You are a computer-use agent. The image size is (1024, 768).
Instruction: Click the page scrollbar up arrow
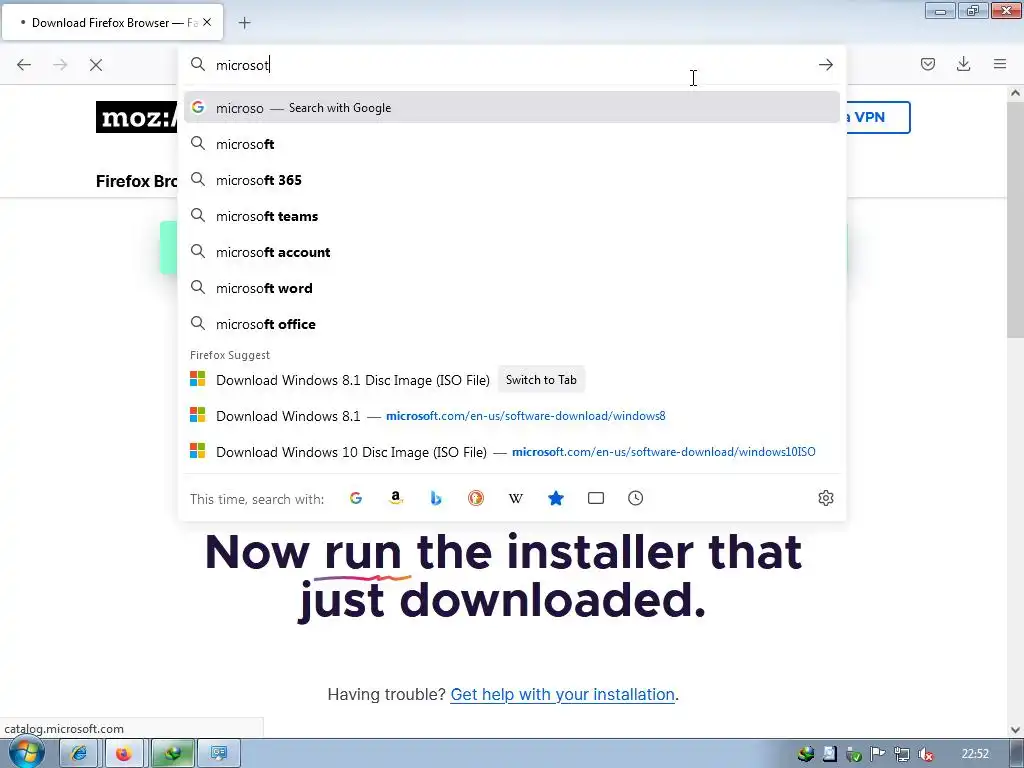click(x=1015, y=93)
